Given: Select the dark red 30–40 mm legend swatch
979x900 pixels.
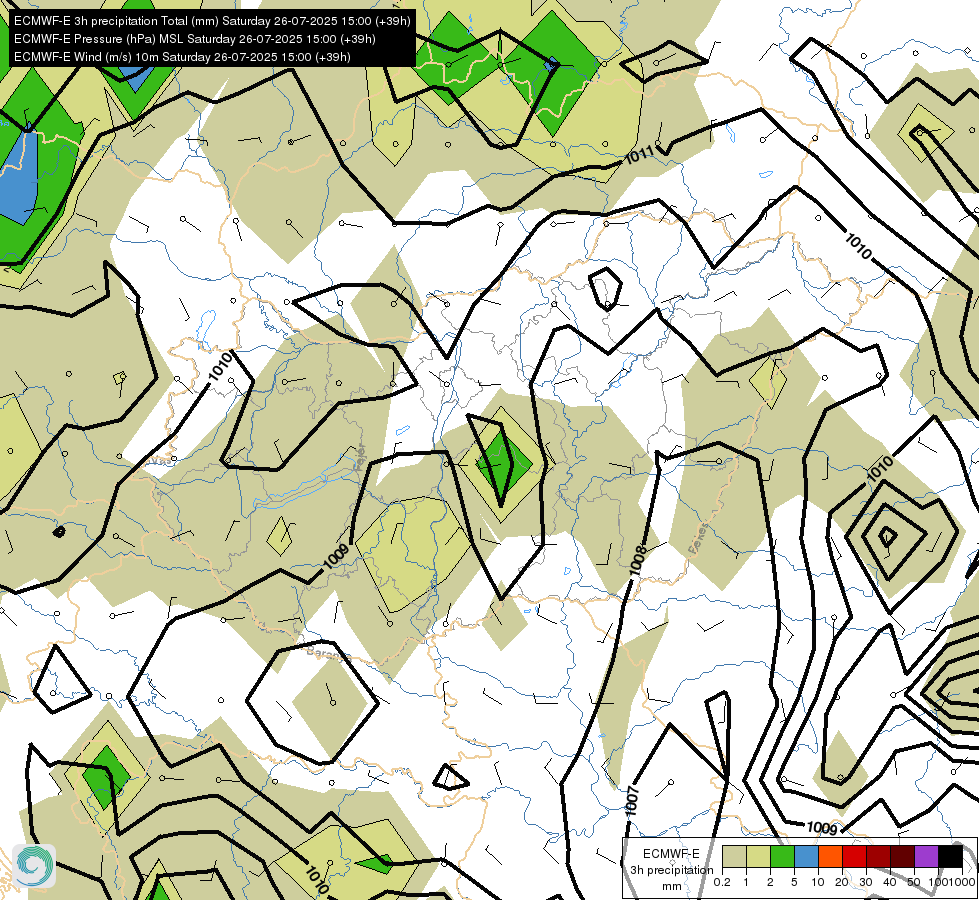Looking at the screenshot, I should point(878,856).
